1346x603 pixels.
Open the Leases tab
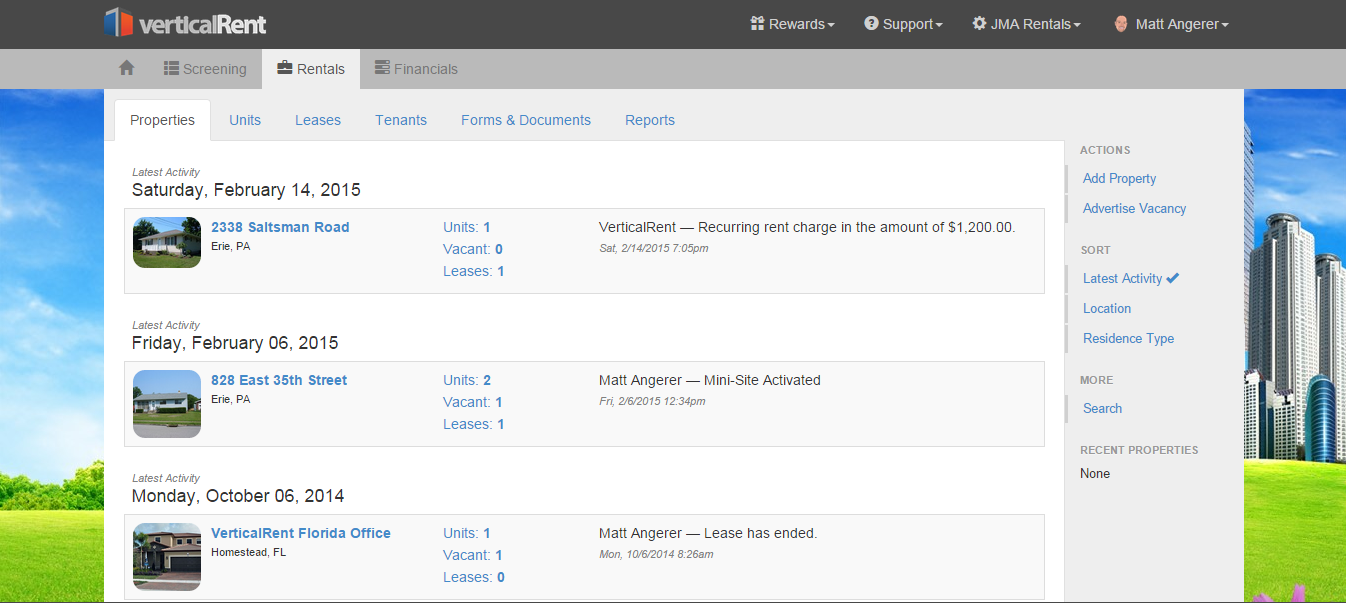point(318,120)
